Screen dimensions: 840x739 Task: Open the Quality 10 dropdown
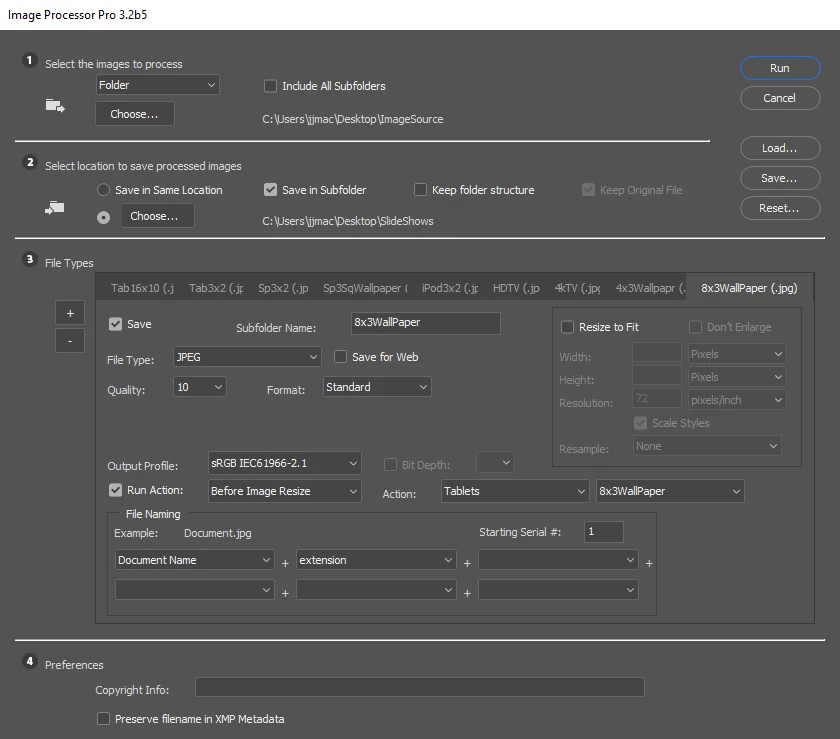pyautogui.click(x=199, y=387)
